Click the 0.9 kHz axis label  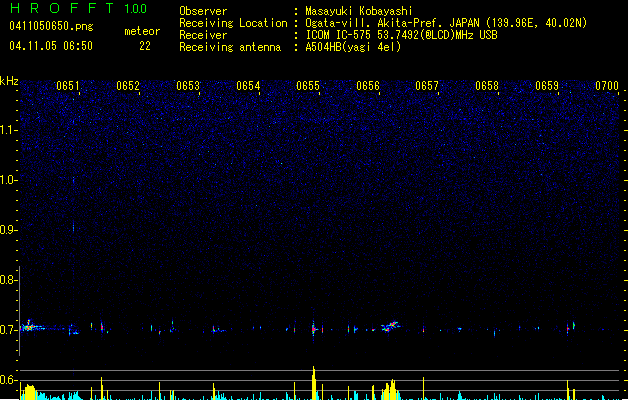point(8,230)
